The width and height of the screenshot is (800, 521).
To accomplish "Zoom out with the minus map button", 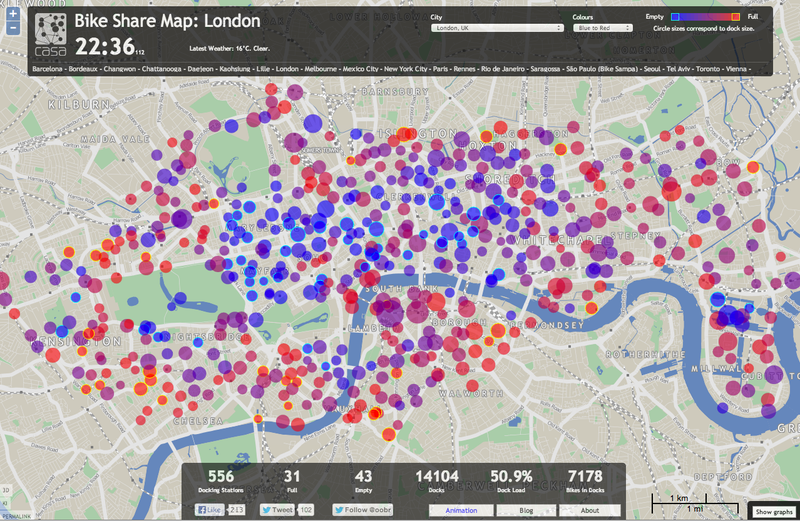I will (x=13, y=28).
